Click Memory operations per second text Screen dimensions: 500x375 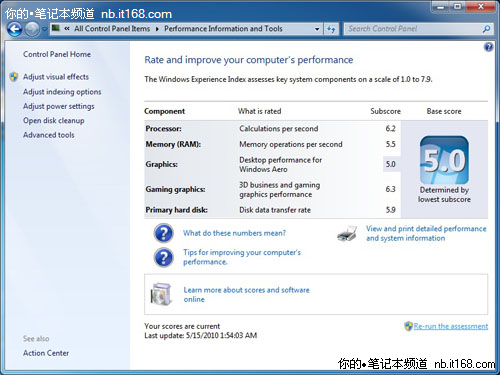[x=291, y=144]
